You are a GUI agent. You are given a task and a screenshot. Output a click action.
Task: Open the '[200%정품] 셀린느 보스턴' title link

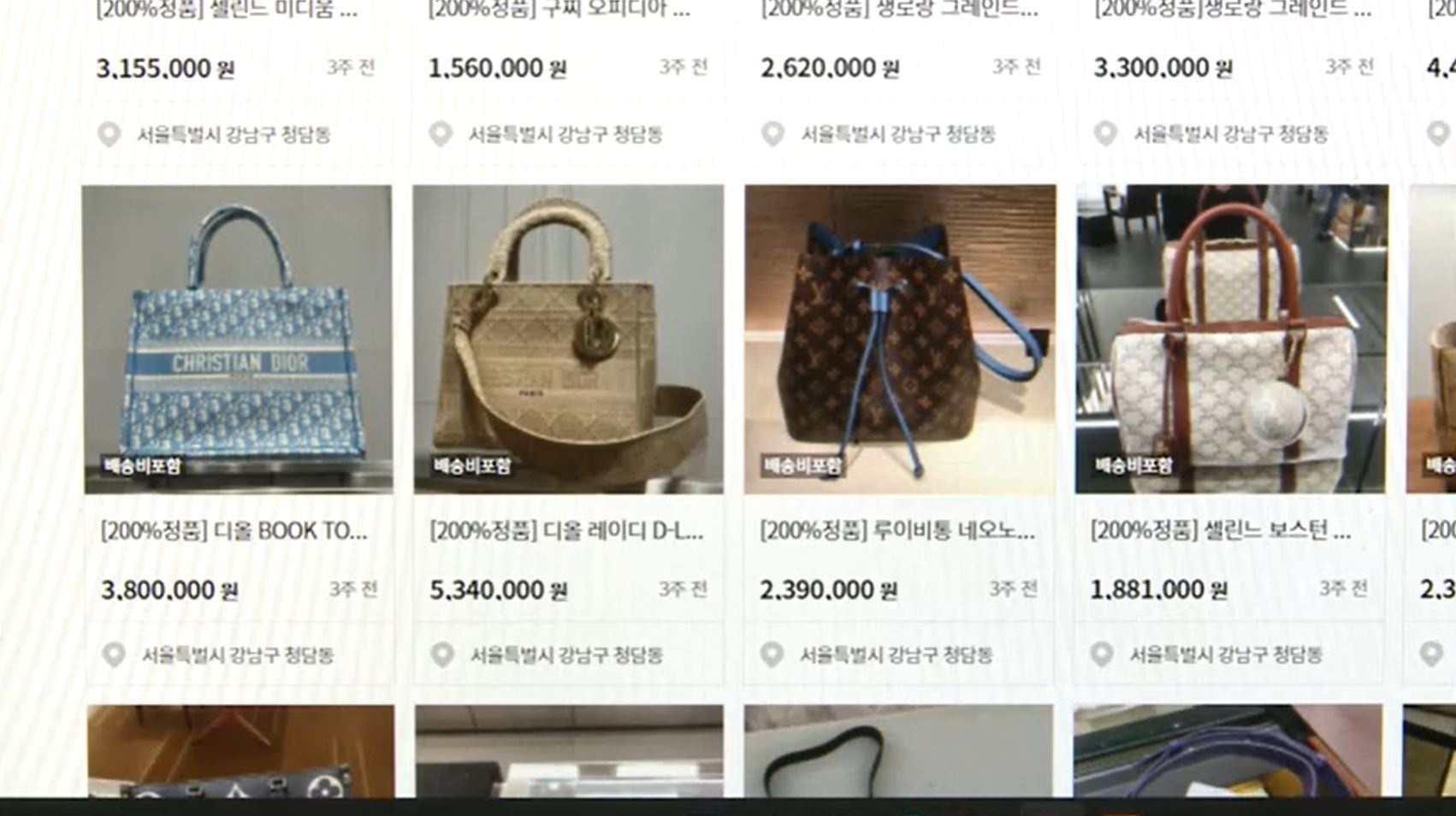(1221, 531)
